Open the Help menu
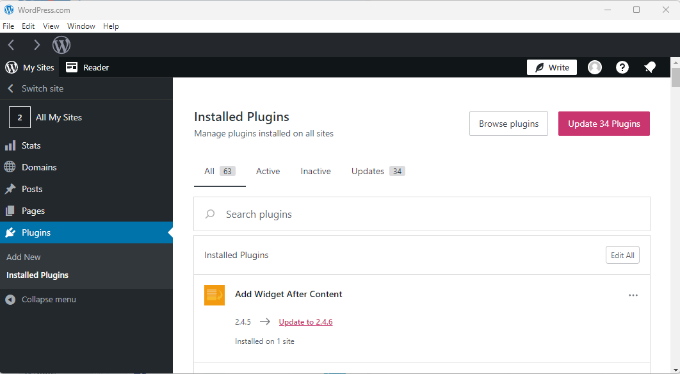The width and height of the screenshot is (680, 374). 111,26
